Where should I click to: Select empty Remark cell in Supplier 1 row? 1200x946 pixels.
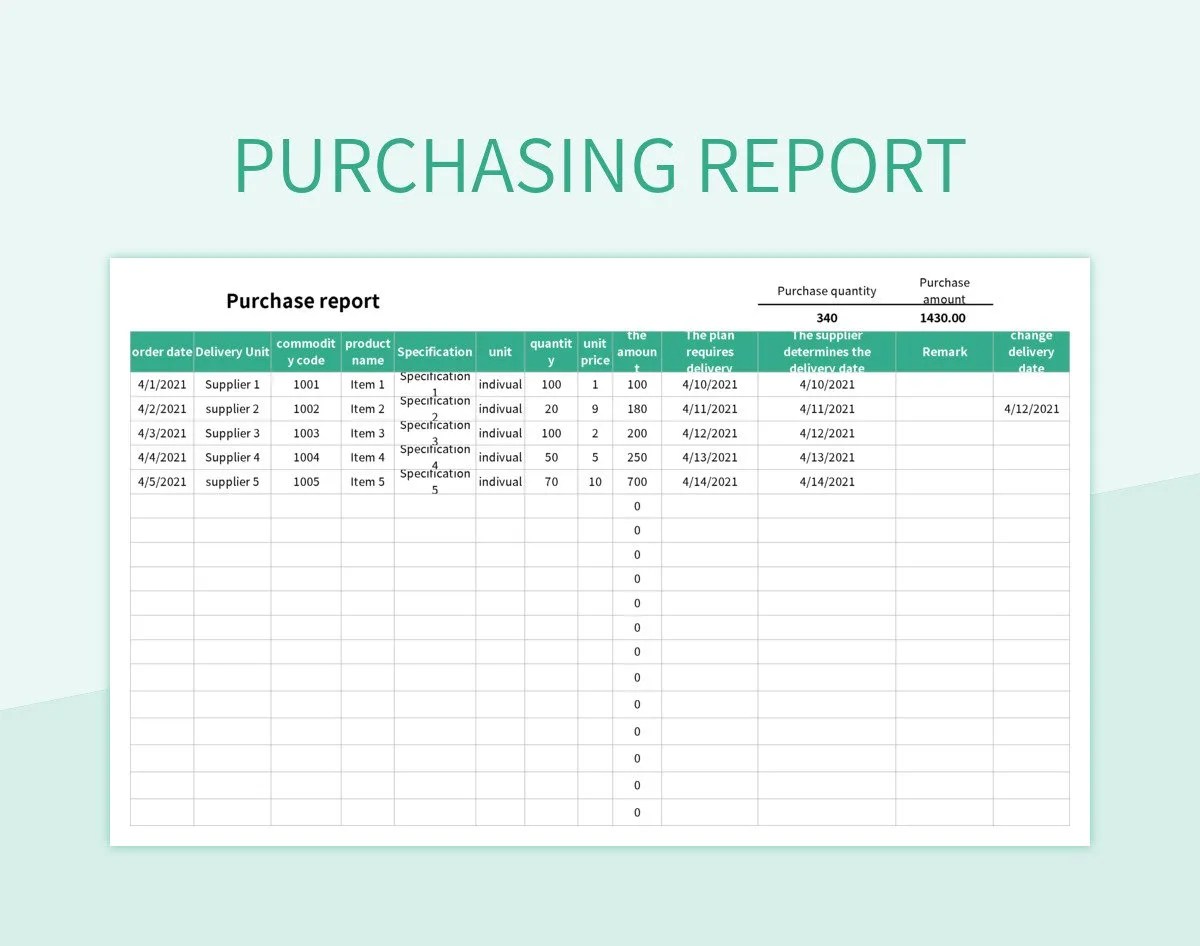945,384
